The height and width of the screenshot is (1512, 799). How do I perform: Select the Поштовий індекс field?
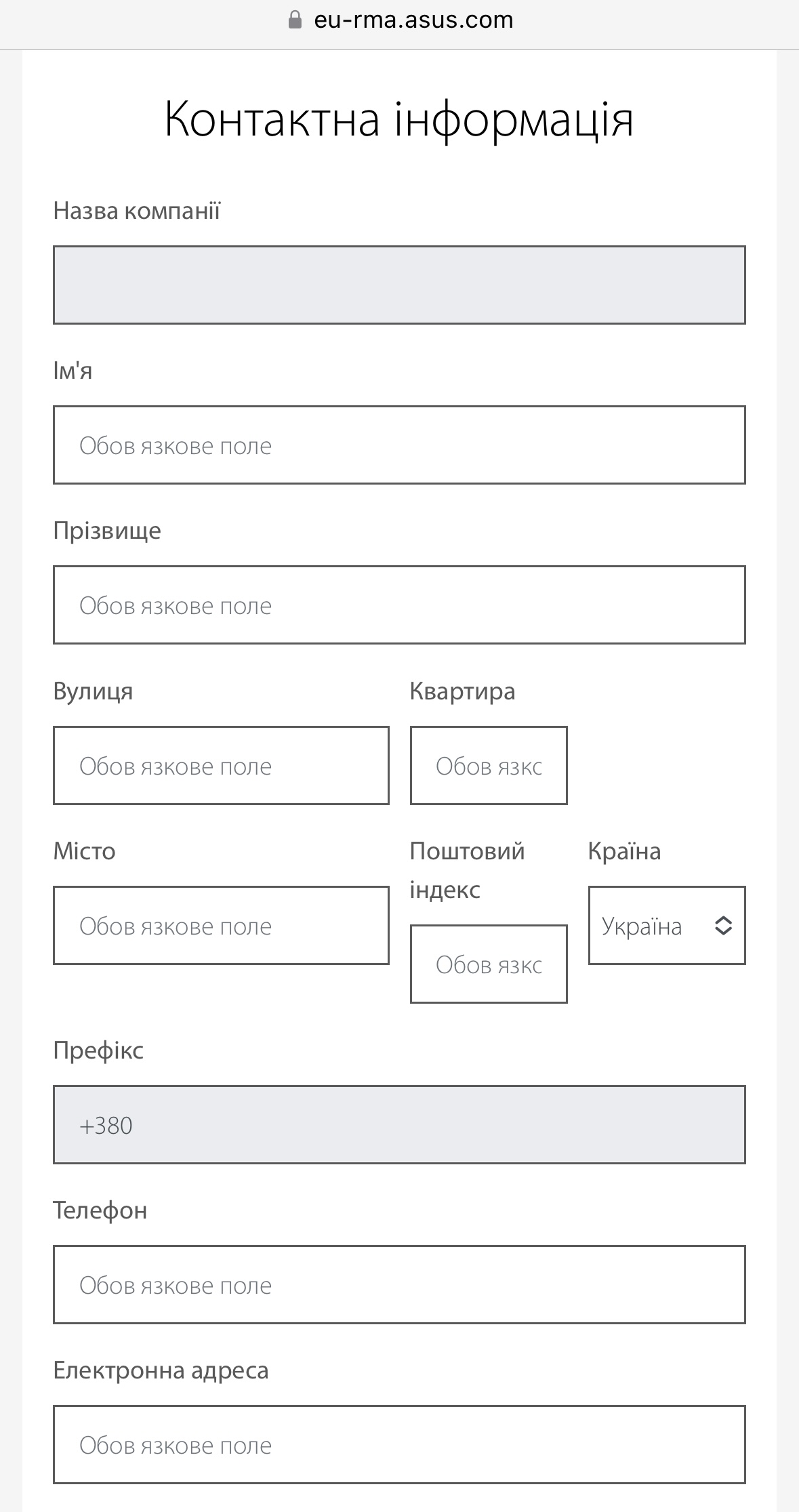[489, 964]
